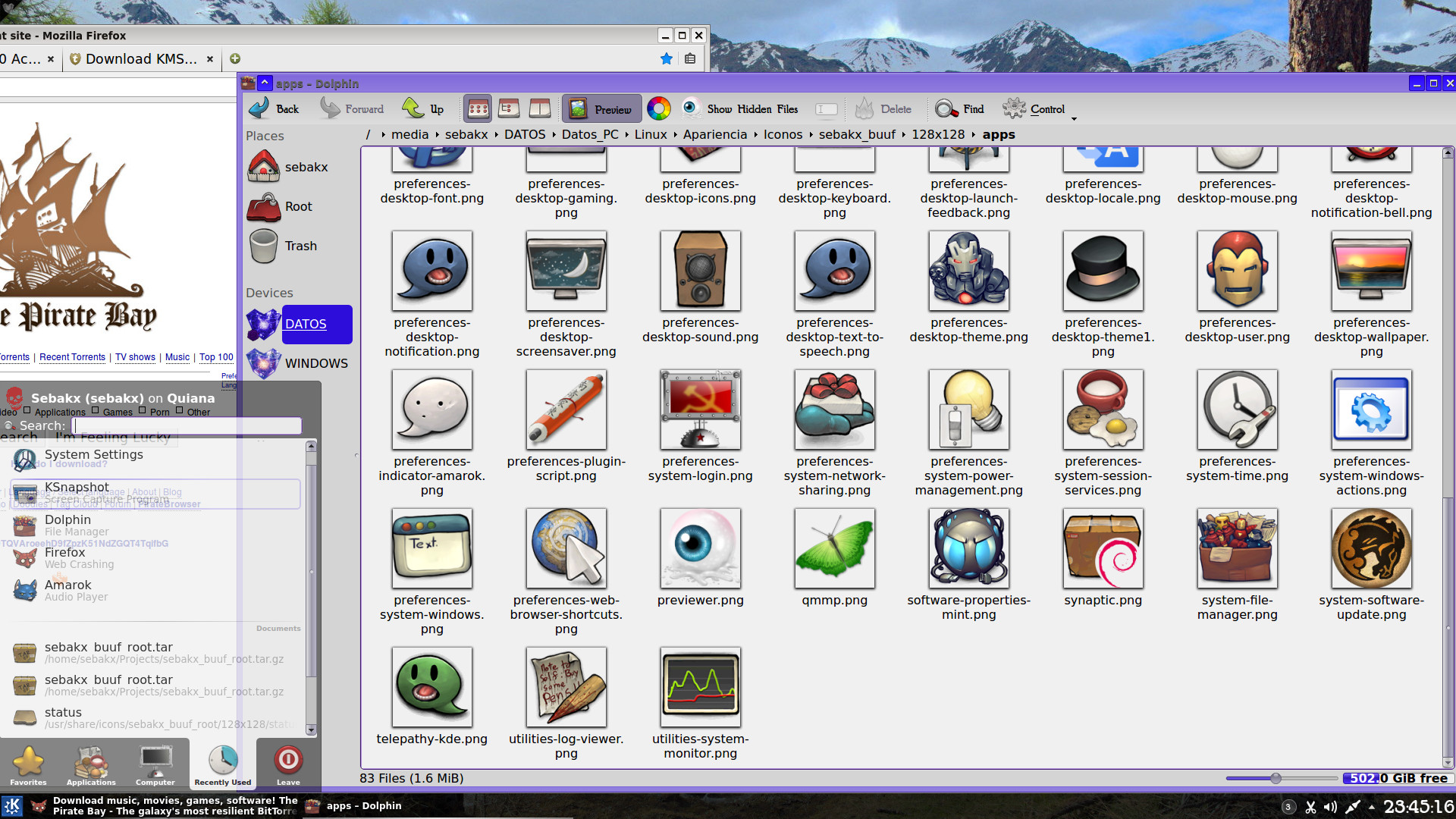Select preferences-plugin-script.png icon
Screen dimensions: 1456x819
click(x=566, y=409)
